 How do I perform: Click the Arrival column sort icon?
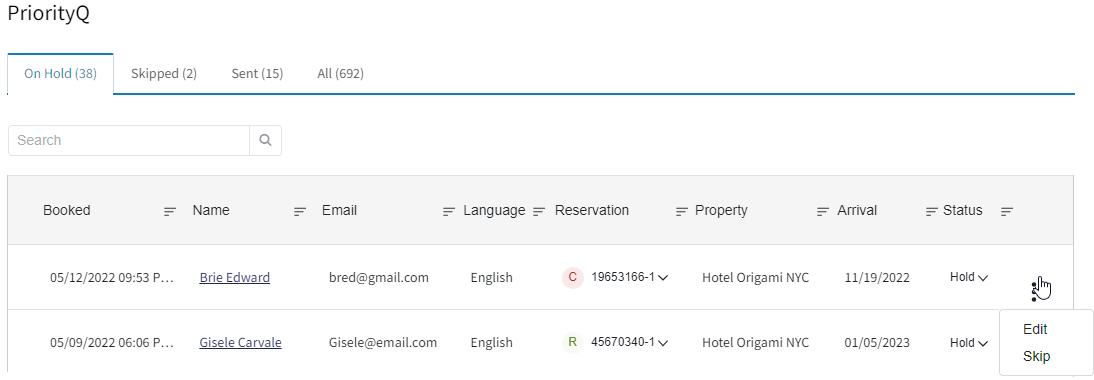[x=931, y=211]
